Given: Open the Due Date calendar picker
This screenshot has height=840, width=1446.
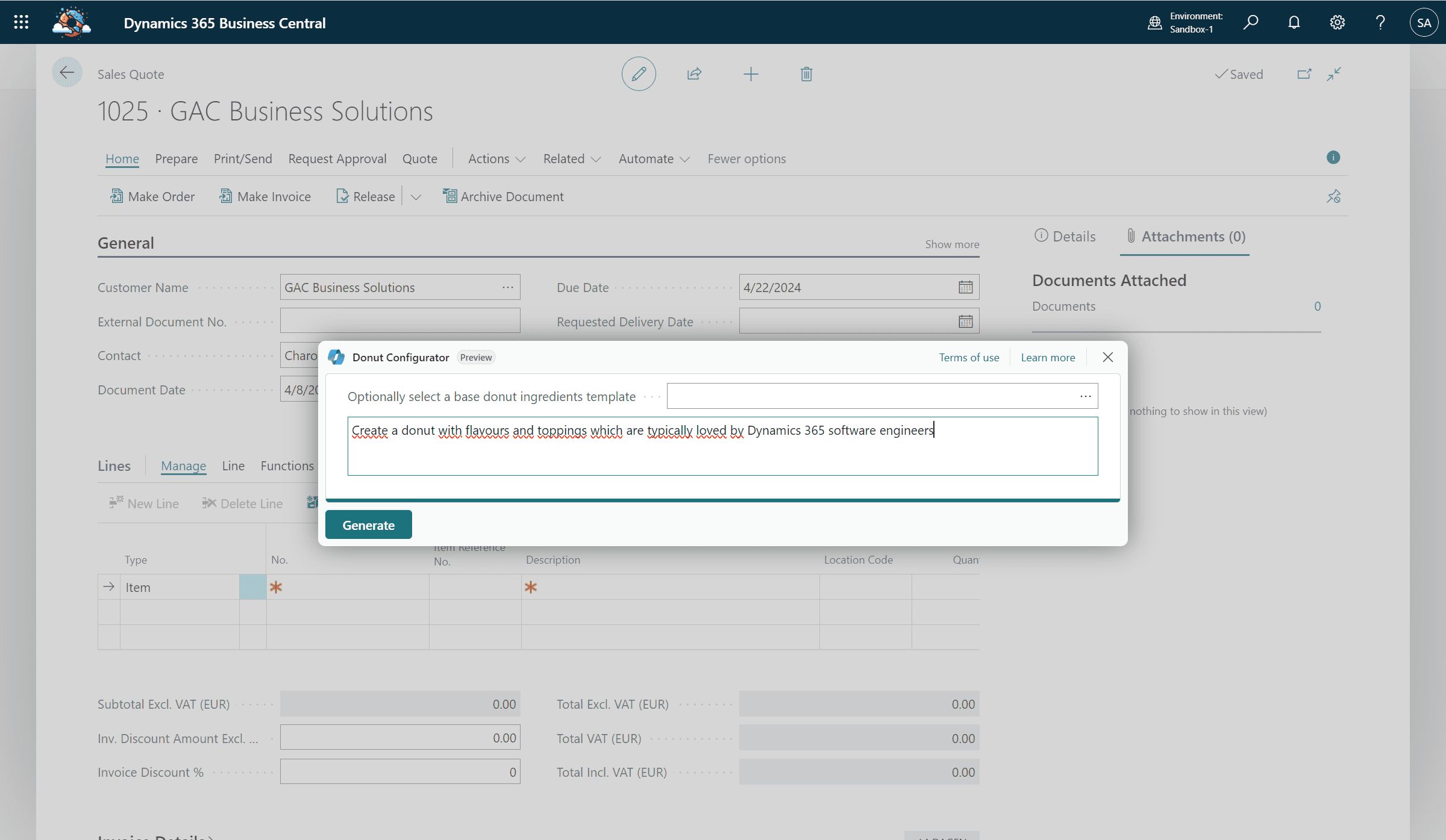Looking at the screenshot, I should click(966, 287).
